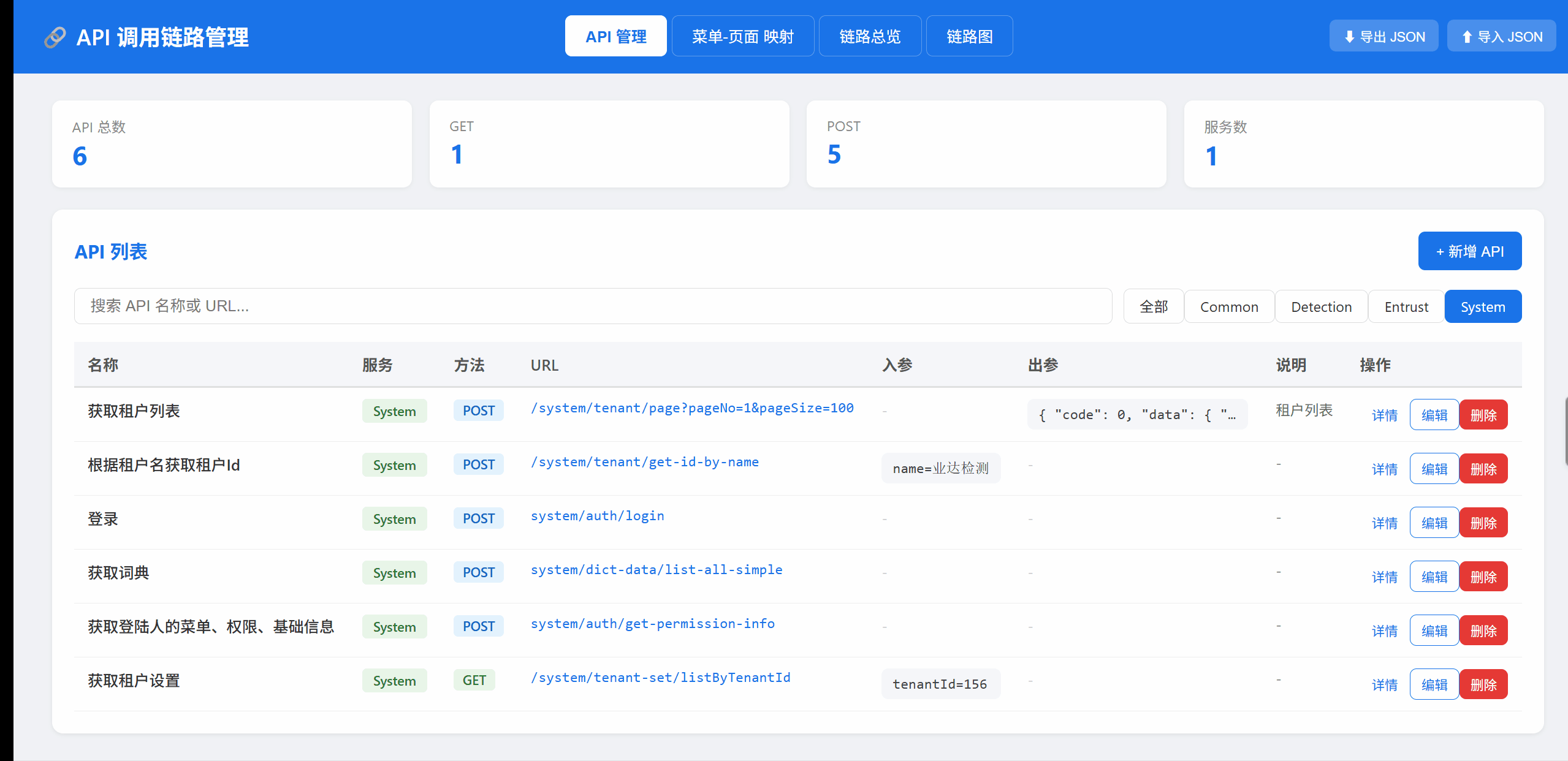Edit the 登录 API row
1568x761 pixels.
(1434, 523)
